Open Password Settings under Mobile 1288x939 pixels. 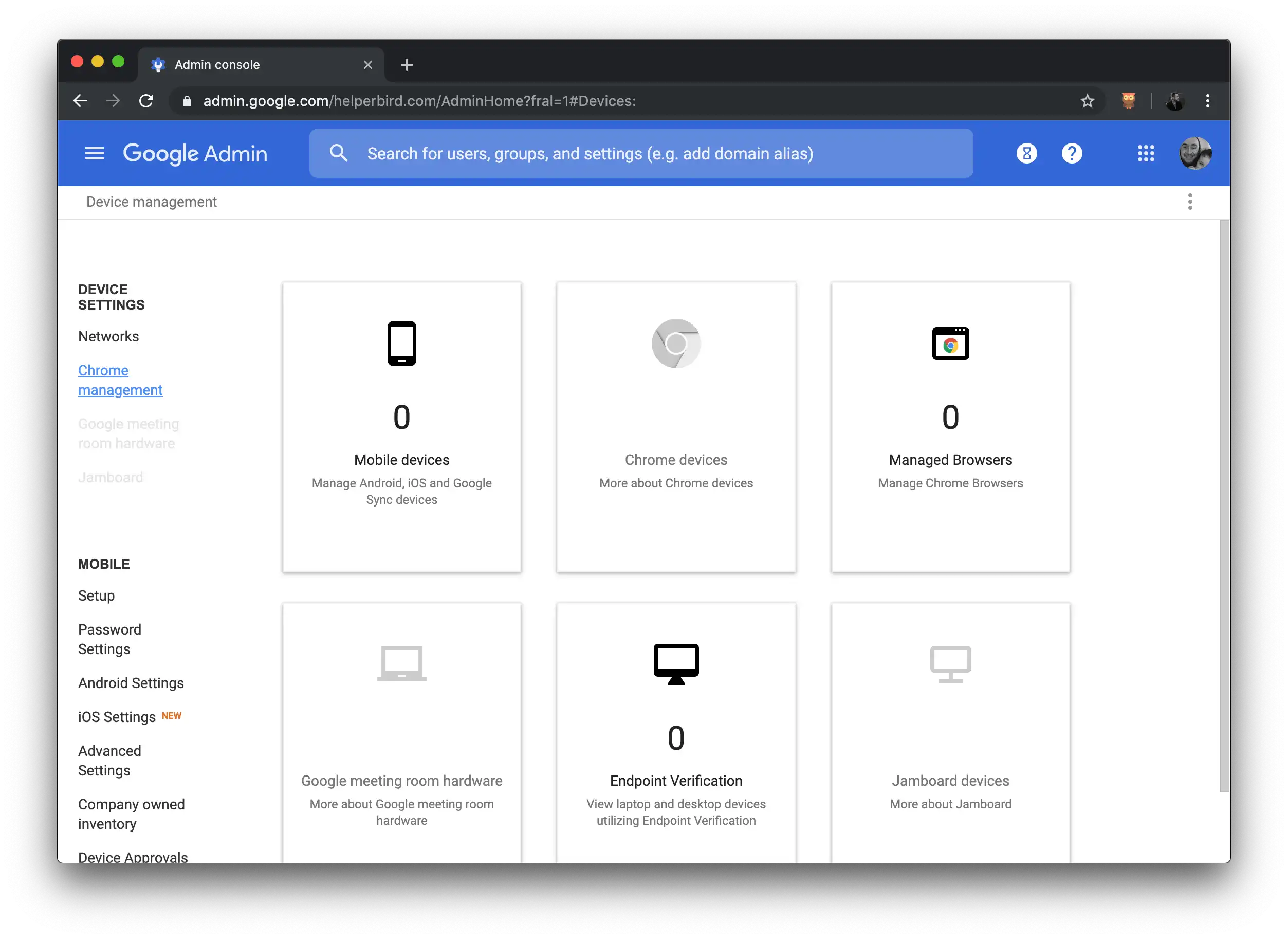point(109,639)
